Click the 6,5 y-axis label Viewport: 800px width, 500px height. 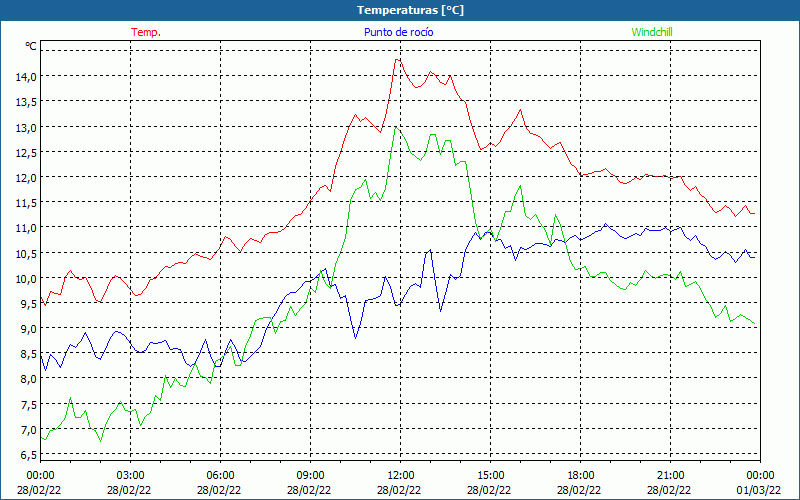point(29,455)
